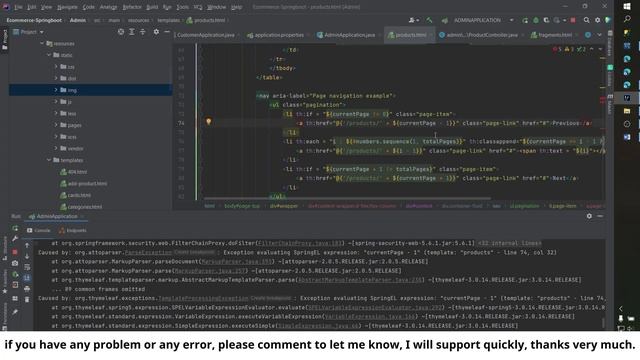Open the Project vertical sidebar tab
The image size is (640, 360).
(4, 40)
